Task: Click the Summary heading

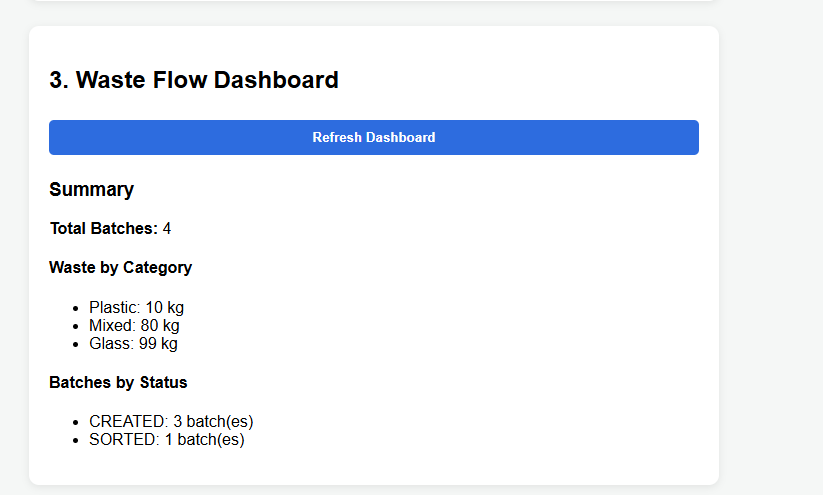Action: (91, 189)
